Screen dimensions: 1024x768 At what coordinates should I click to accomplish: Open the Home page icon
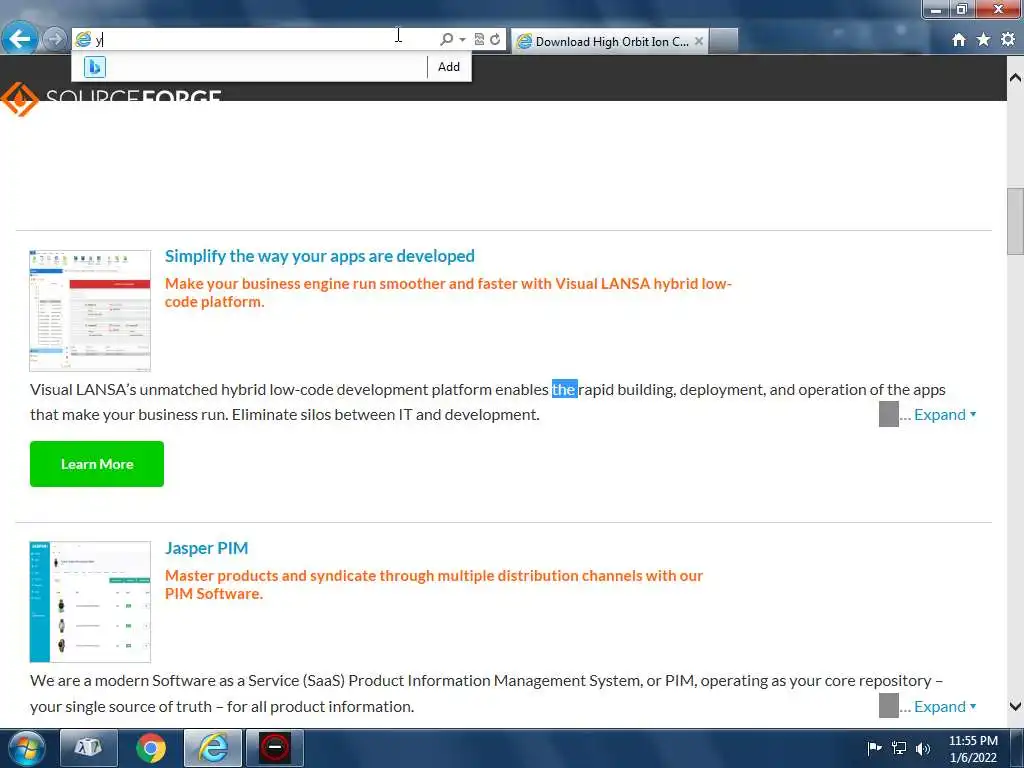pyautogui.click(x=959, y=40)
